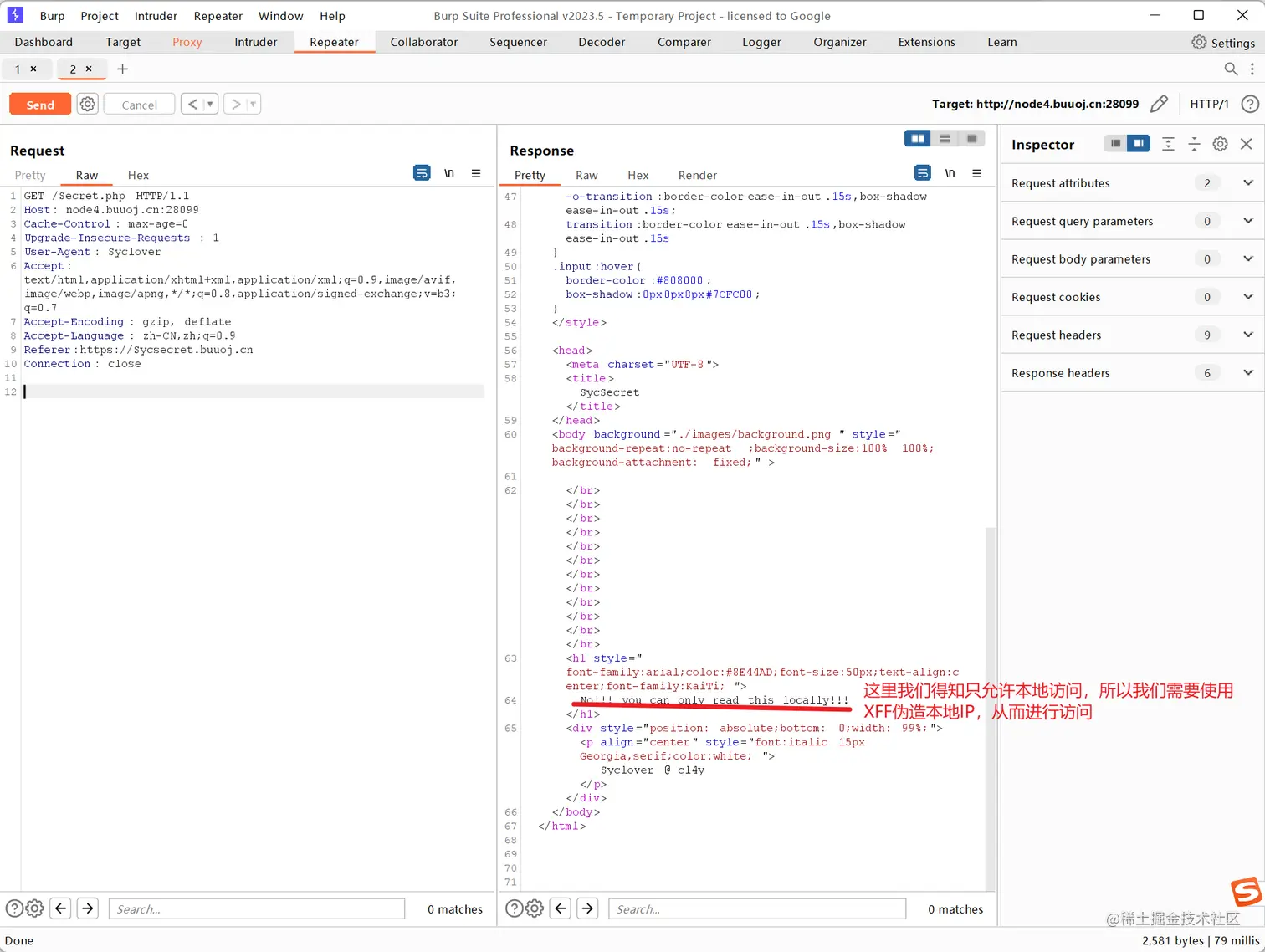1265x952 pixels.
Task: Switch to top-bottom request/response layout
Action: tap(945, 139)
